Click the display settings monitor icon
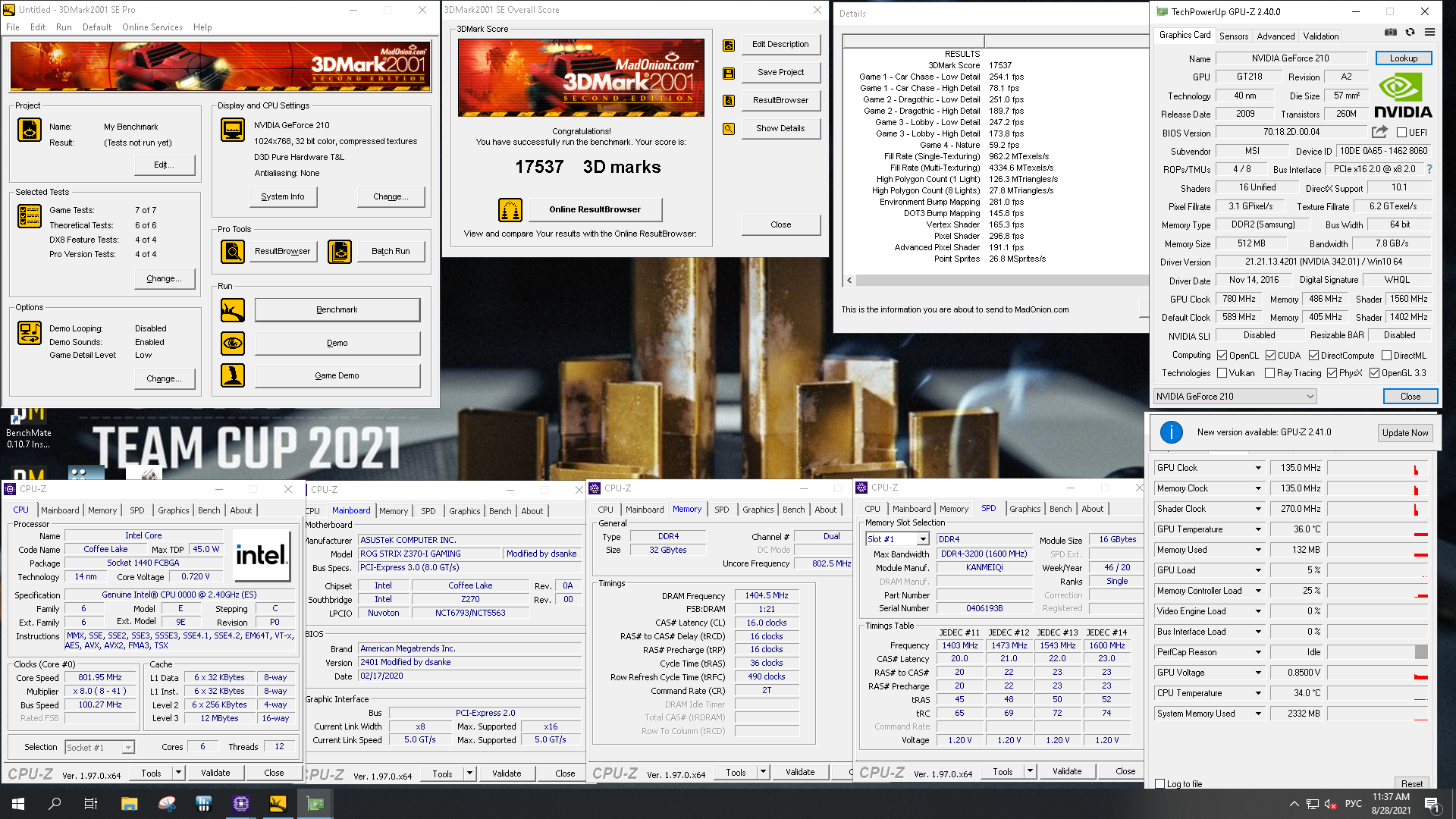The width and height of the screenshot is (1456, 819). point(233,130)
